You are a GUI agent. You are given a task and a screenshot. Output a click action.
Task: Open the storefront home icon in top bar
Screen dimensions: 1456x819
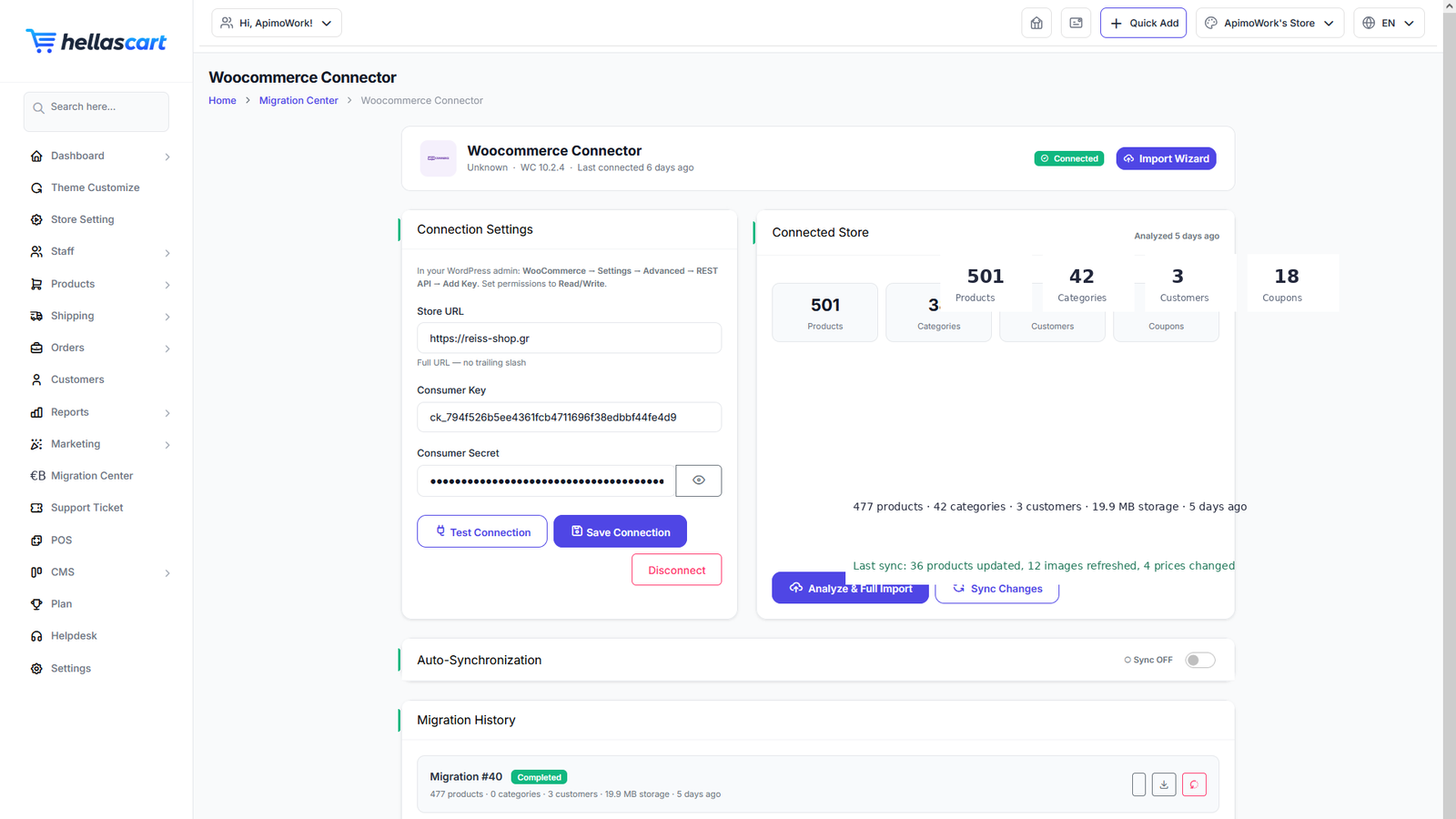(1036, 23)
